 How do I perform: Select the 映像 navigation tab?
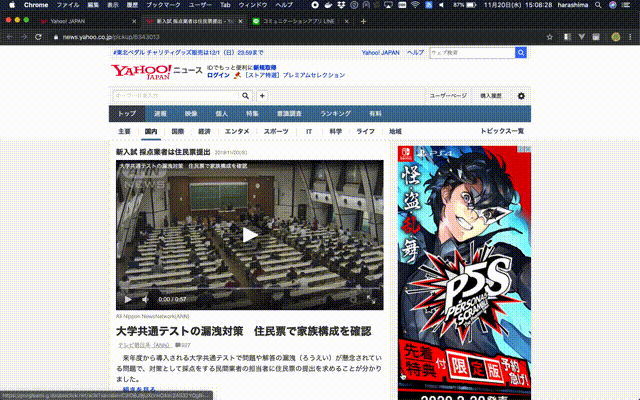click(x=191, y=113)
